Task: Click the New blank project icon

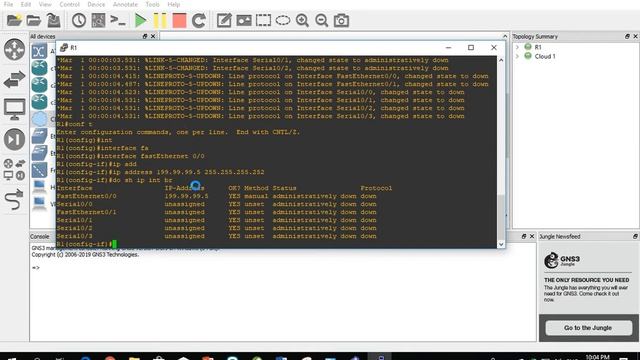Action: click(x=14, y=20)
